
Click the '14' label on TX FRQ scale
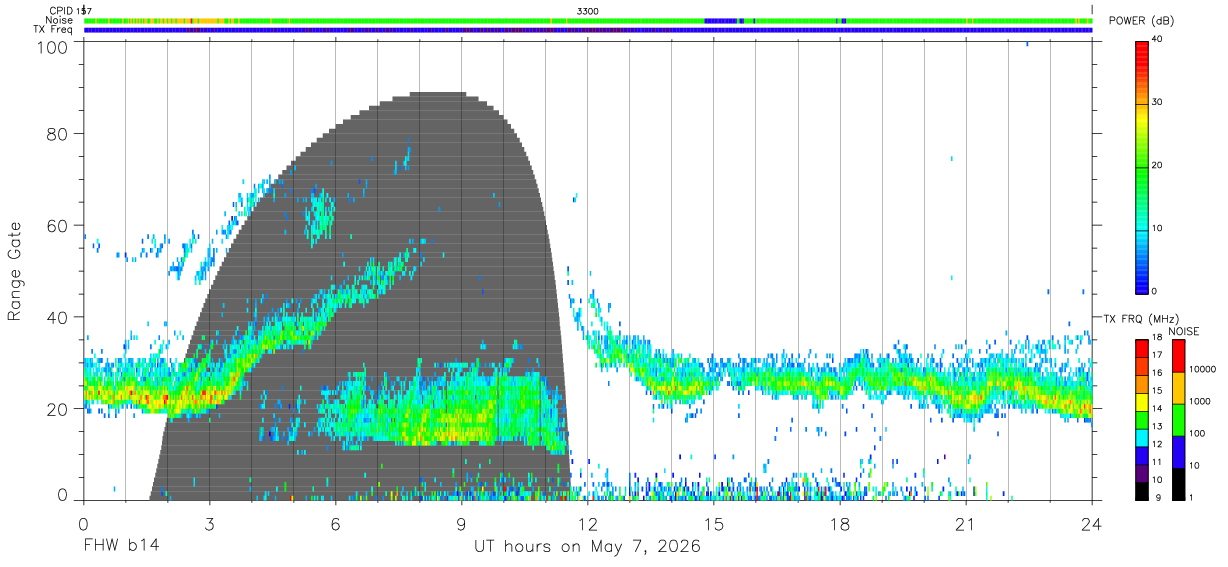(1157, 409)
